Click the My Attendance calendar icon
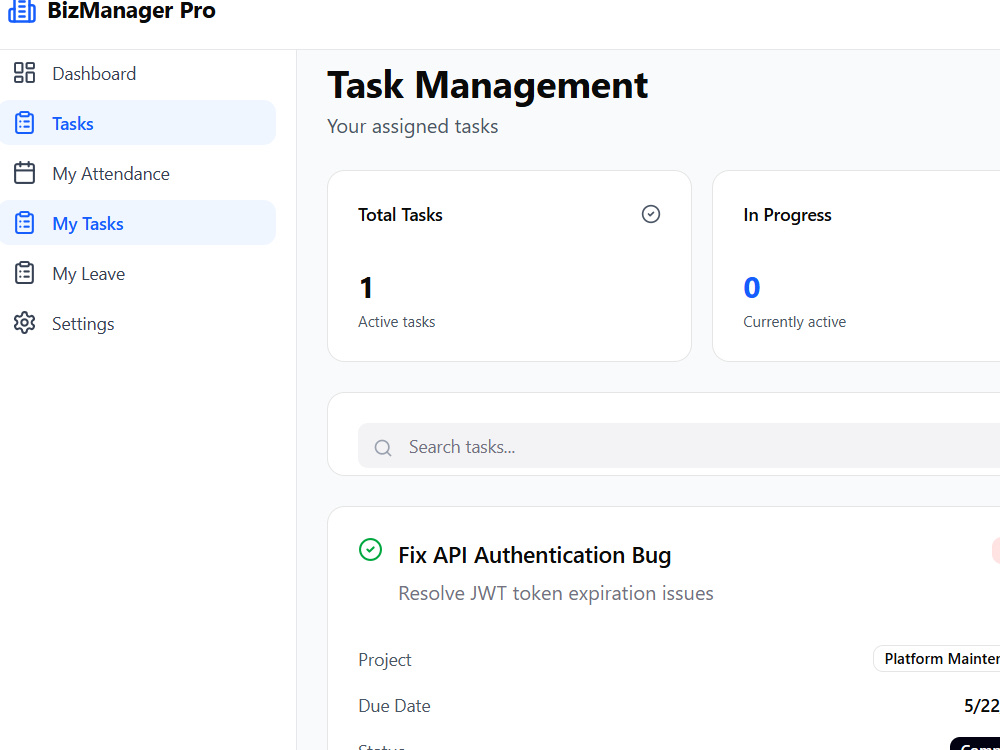This screenshot has width=1000, height=750. click(x=24, y=173)
